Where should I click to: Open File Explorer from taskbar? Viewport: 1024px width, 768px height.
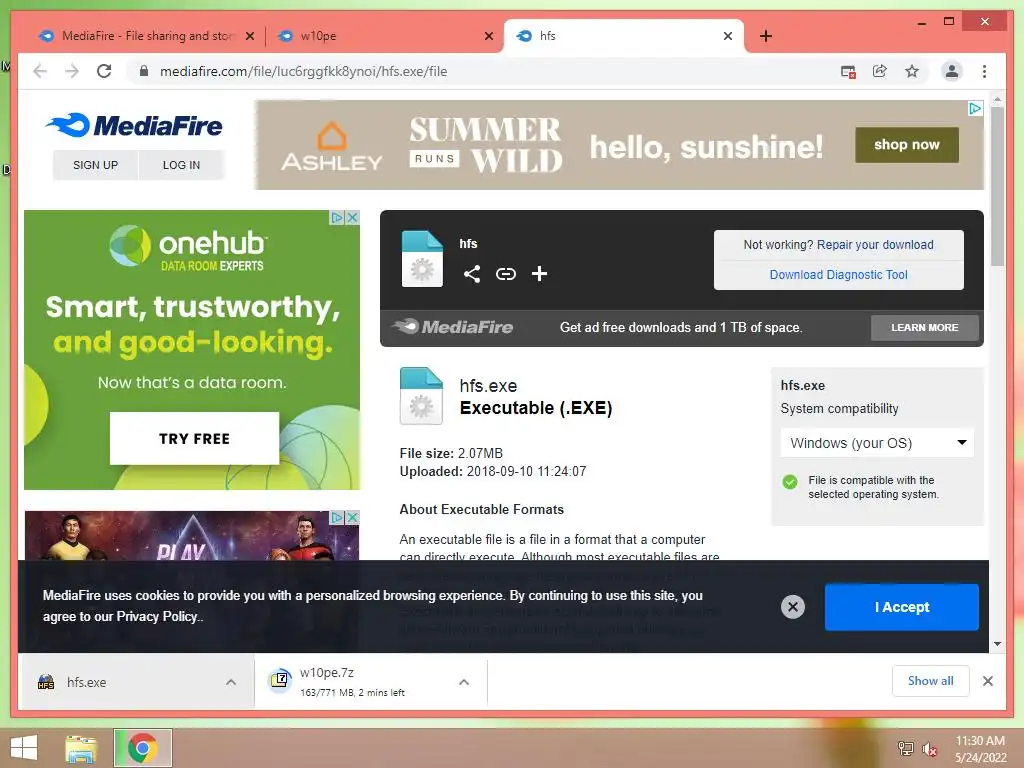coord(81,748)
